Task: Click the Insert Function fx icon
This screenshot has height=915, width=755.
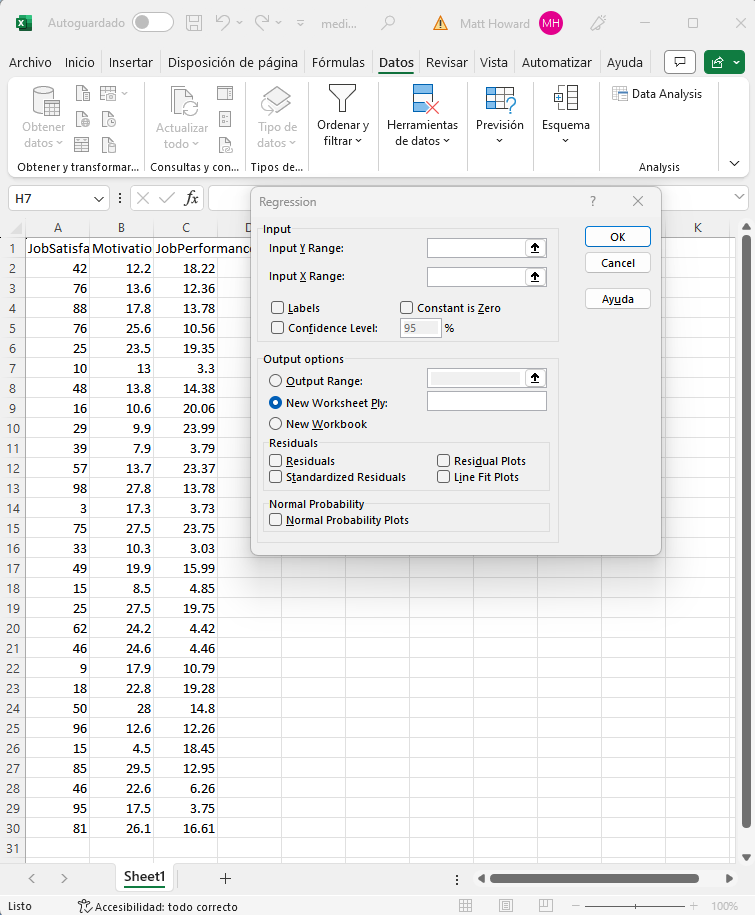Action: [191, 198]
